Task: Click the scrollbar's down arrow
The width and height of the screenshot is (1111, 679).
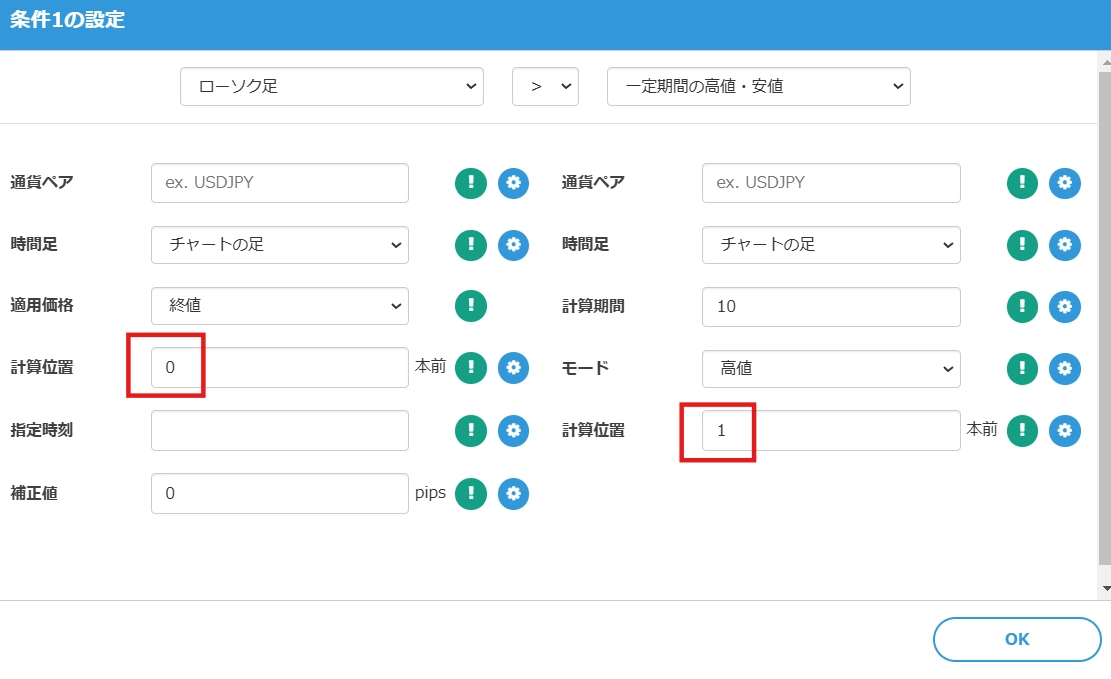Action: click(1104, 589)
